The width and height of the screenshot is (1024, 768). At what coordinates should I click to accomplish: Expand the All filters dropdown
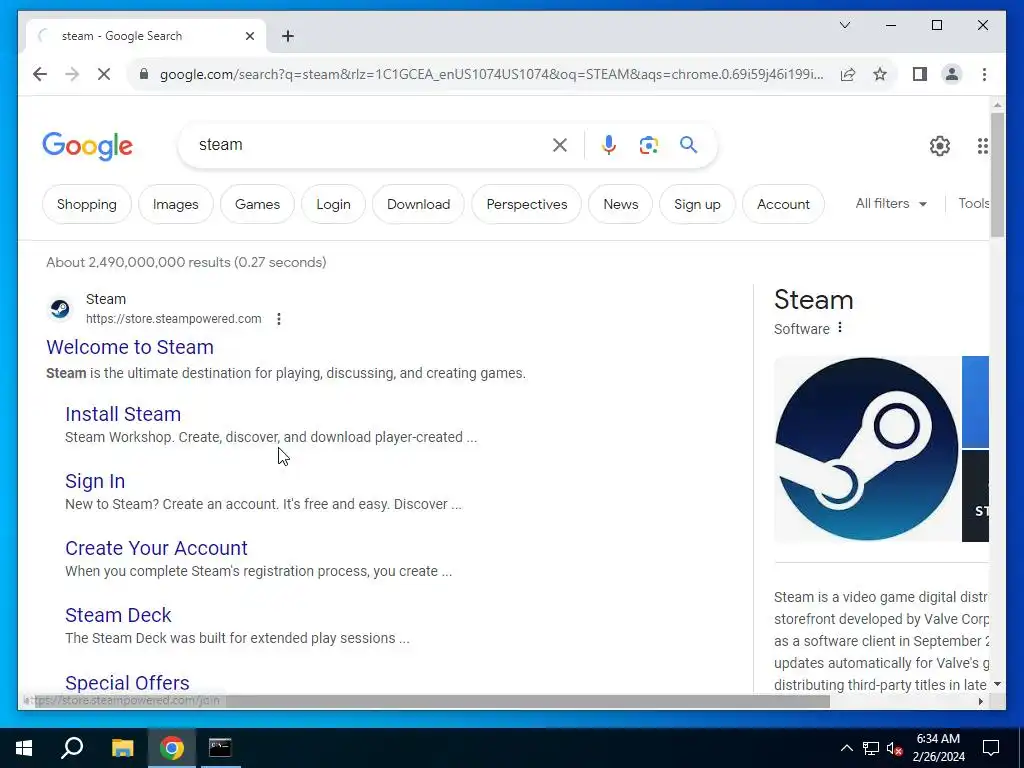click(x=891, y=204)
